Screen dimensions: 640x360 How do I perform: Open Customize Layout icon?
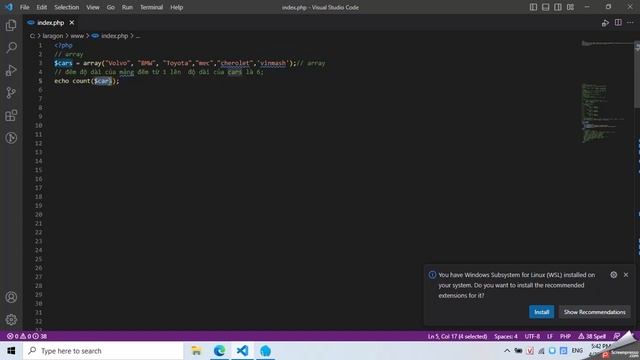(570, 7)
